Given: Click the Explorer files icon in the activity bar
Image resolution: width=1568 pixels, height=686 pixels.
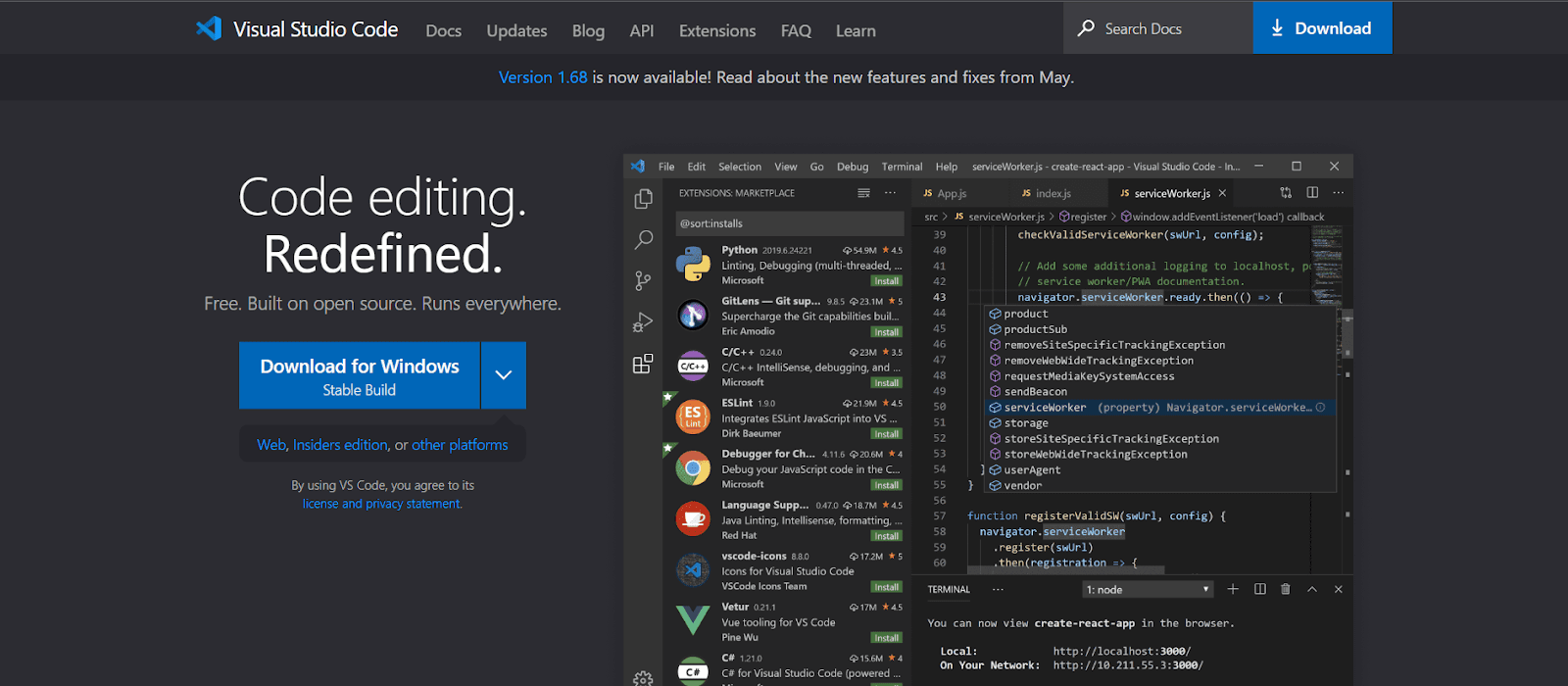Looking at the screenshot, I should point(643,198).
